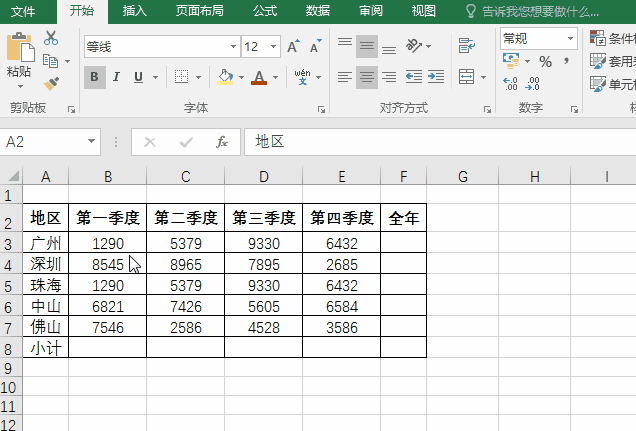This screenshot has height=431, width=636.
Task: Click the Insert Function fx button
Action: point(221,142)
